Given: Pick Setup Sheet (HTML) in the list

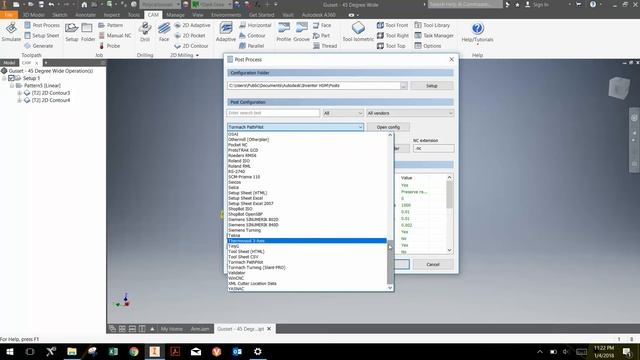Looking at the screenshot, I should coord(307,193).
